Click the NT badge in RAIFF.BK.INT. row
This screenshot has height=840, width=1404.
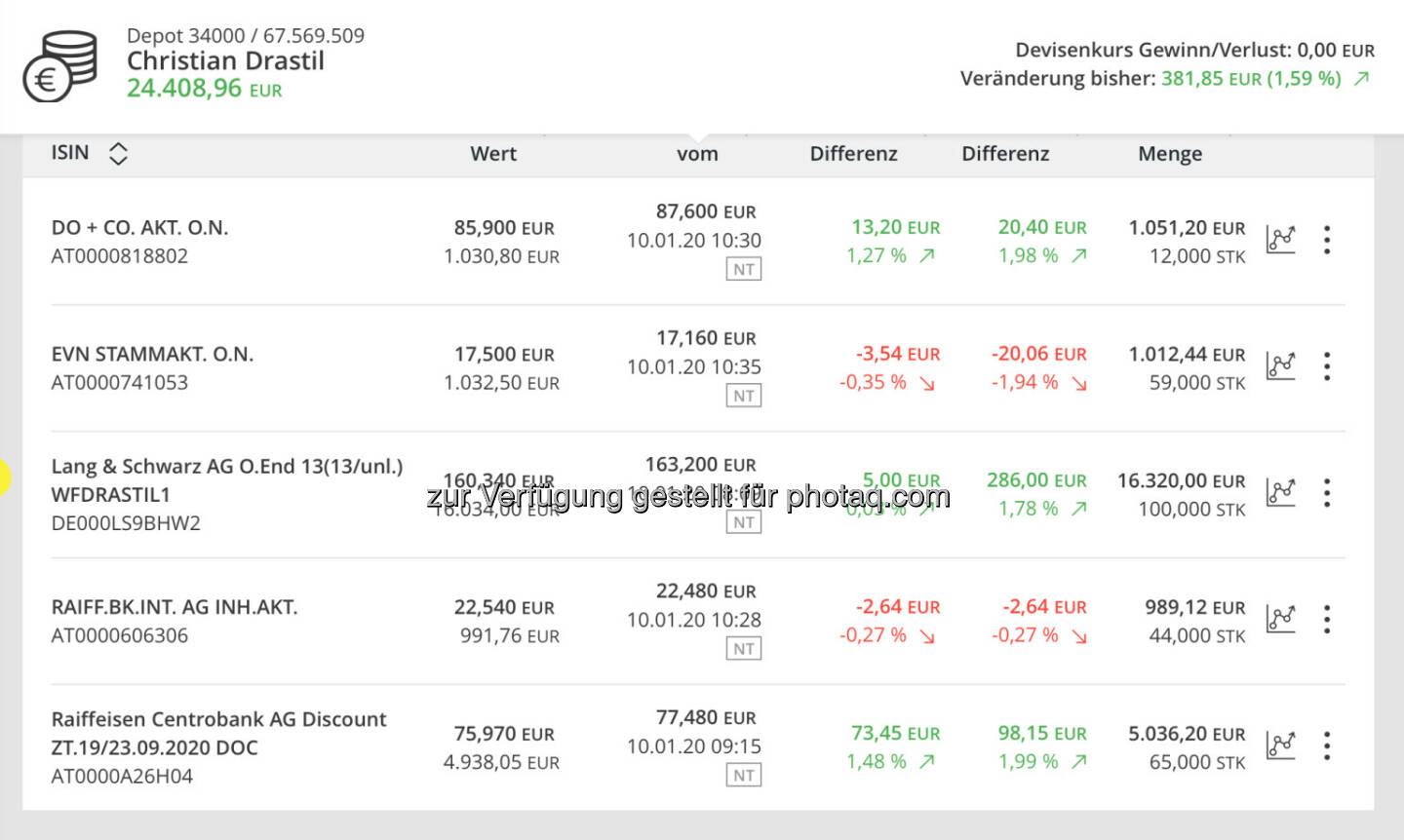pyautogui.click(x=744, y=649)
